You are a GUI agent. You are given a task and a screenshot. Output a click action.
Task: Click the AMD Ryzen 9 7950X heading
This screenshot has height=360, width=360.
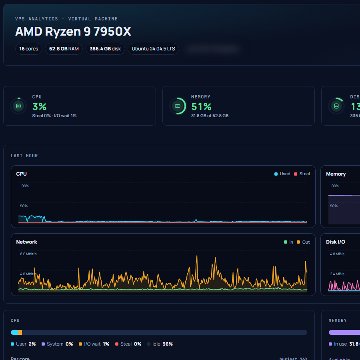tap(73, 32)
